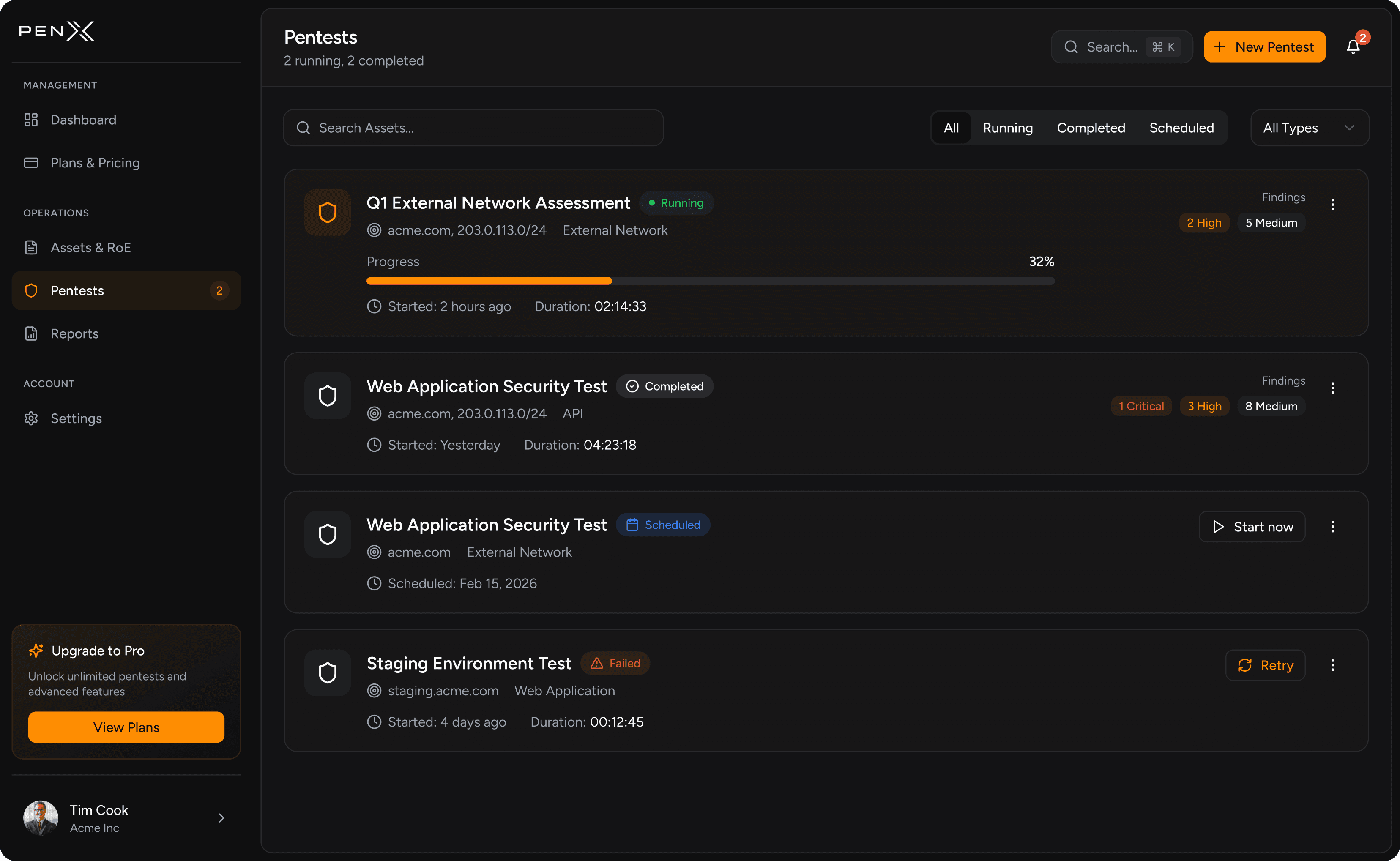The width and height of the screenshot is (1400, 861).
Task: Open the three-dot menu for the Q1 External Network Assessment
Action: coord(1332,205)
